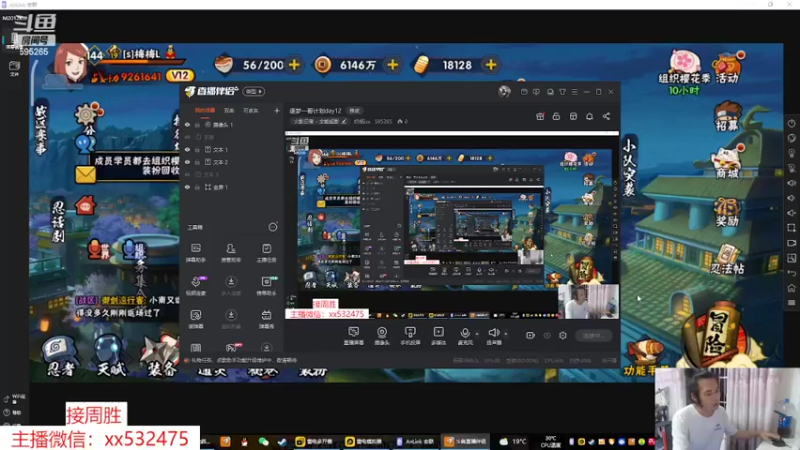
Task: Switch to the middle scene tab
Action: 229,110
